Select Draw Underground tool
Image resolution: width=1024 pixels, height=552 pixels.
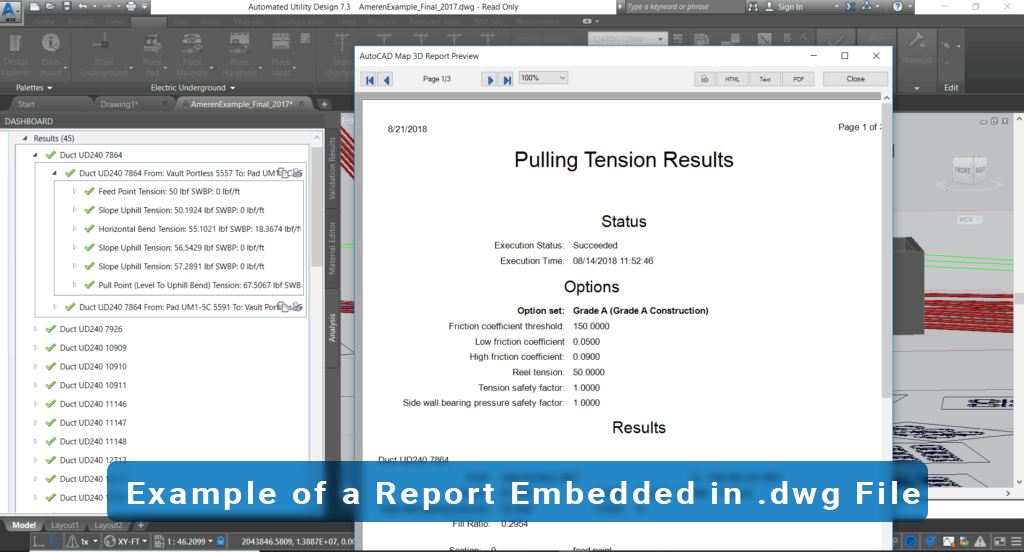103,55
